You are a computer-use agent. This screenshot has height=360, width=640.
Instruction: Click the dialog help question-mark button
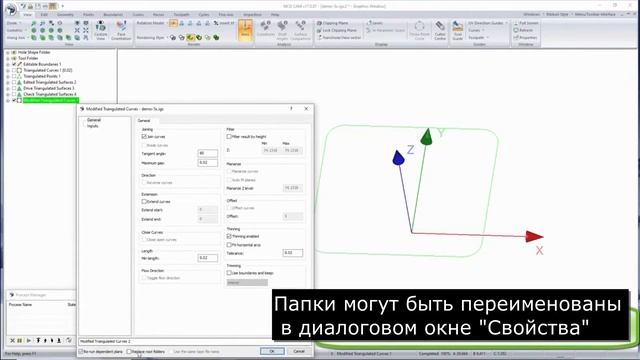click(291, 109)
